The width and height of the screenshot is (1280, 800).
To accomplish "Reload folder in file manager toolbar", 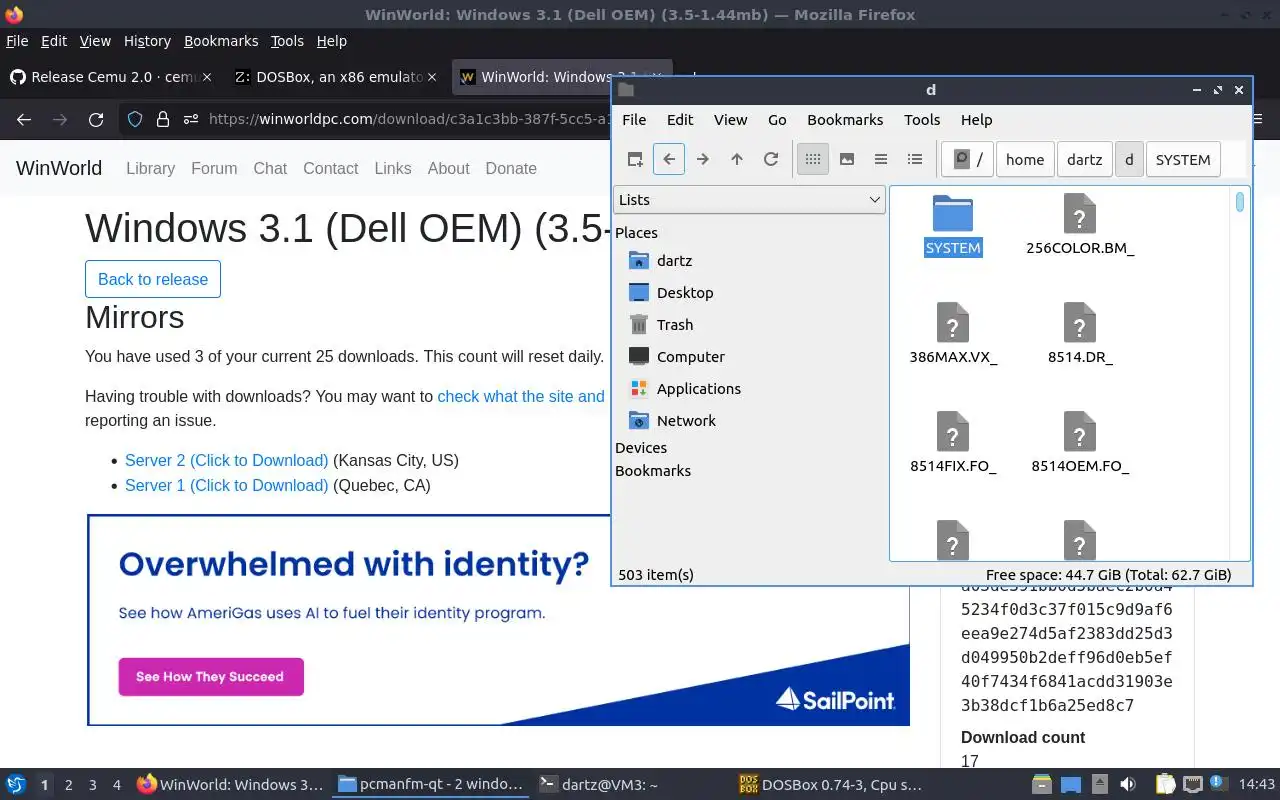I will tap(771, 159).
